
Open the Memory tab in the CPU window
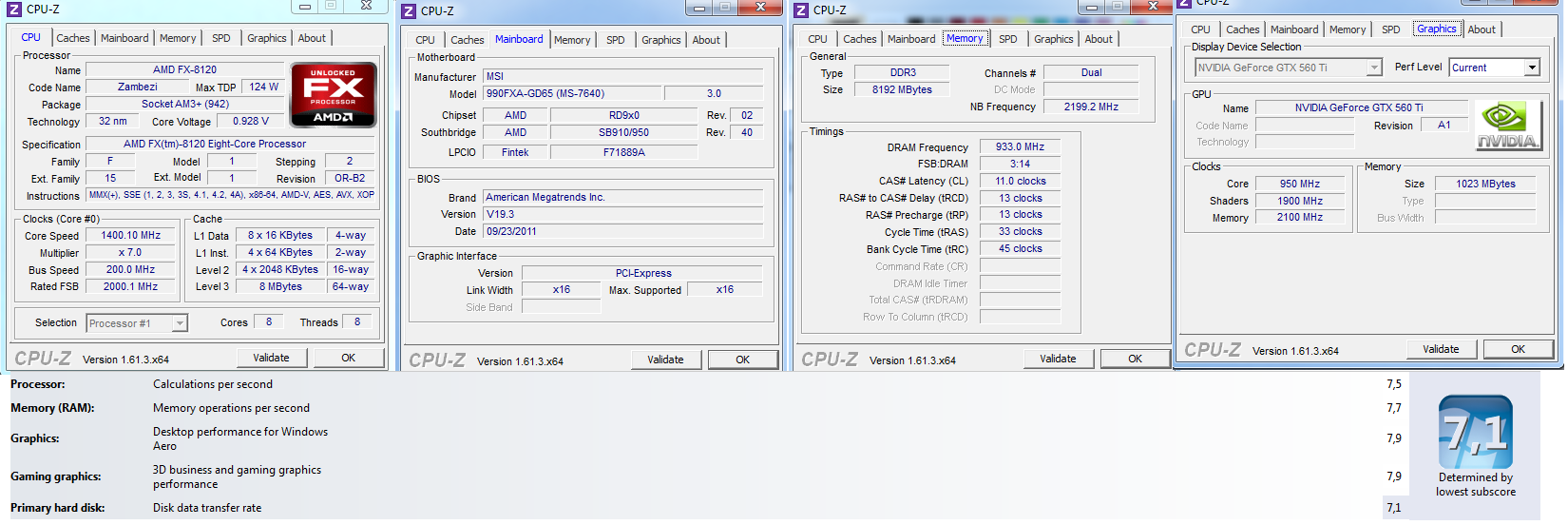pyautogui.click(x=178, y=38)
